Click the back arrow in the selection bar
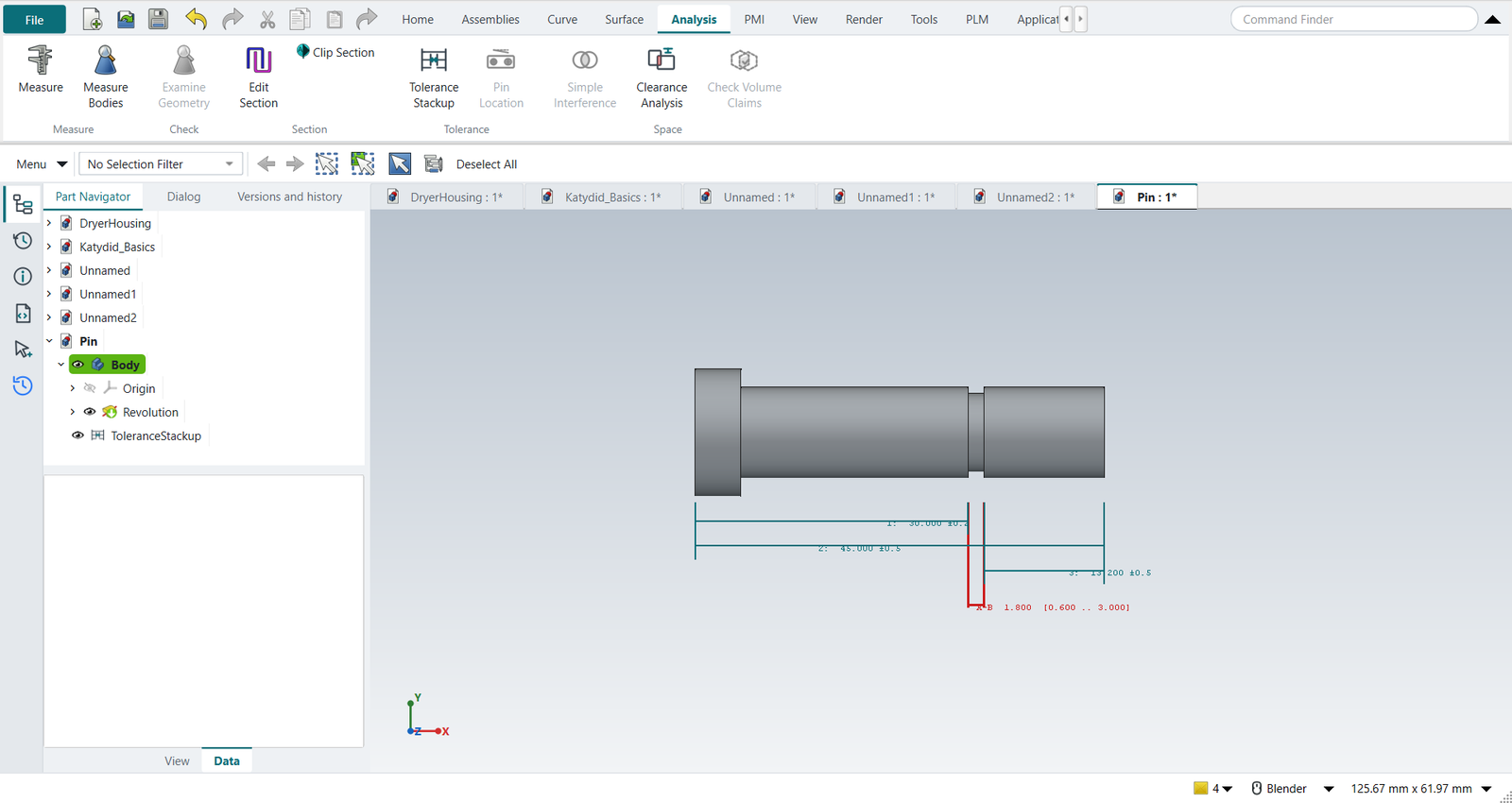 tap(266, 163)
